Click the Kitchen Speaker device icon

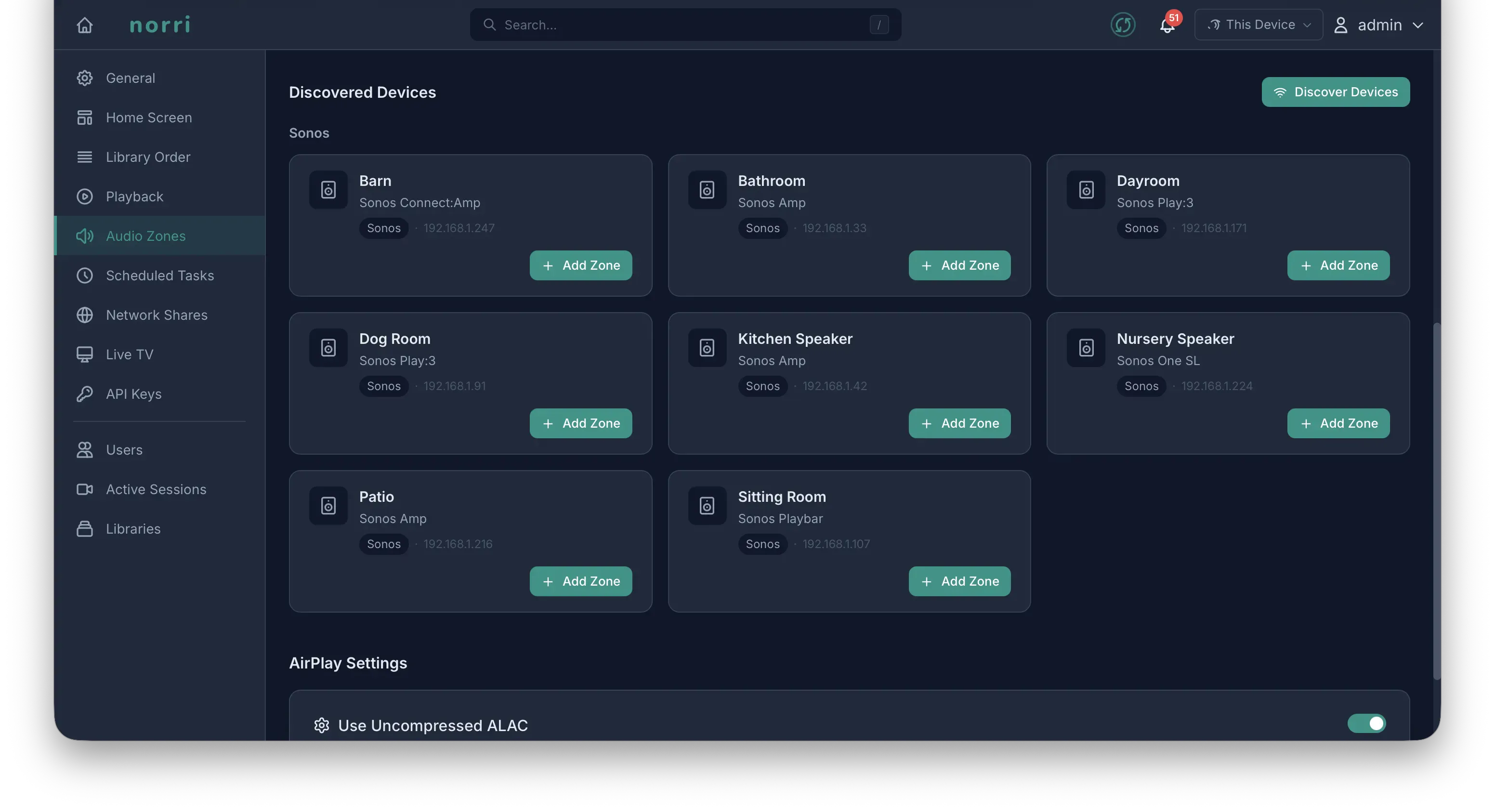coord(707,348)
